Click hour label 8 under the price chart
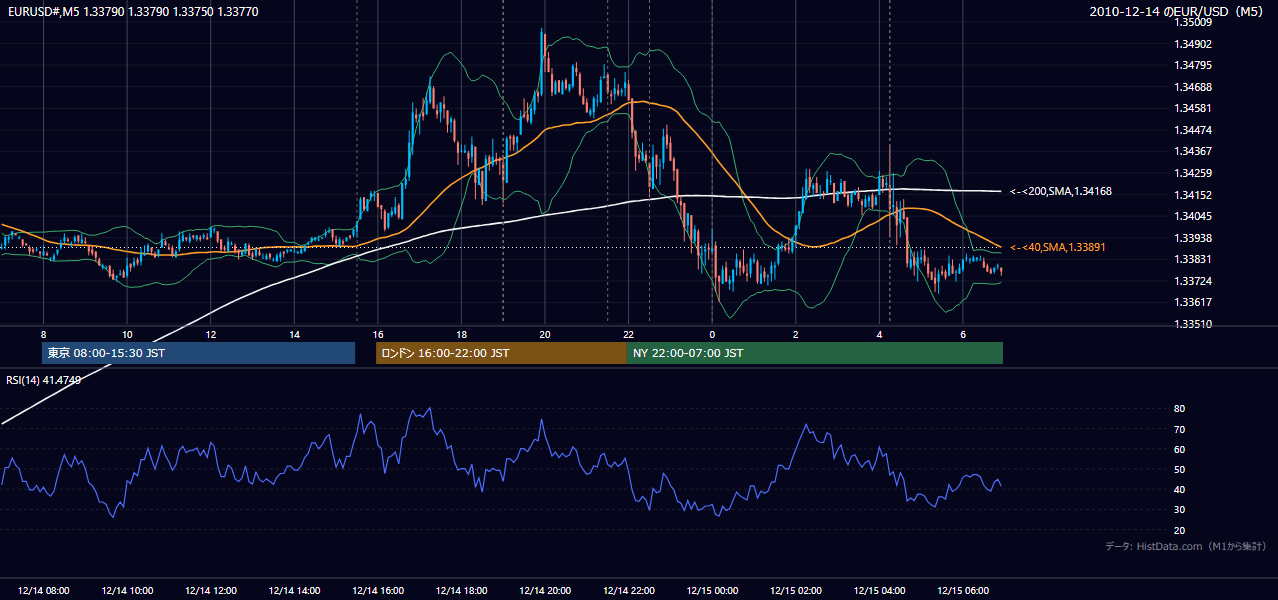Image resolution: width=1278 pixels, height=600 pixels. 43,334
